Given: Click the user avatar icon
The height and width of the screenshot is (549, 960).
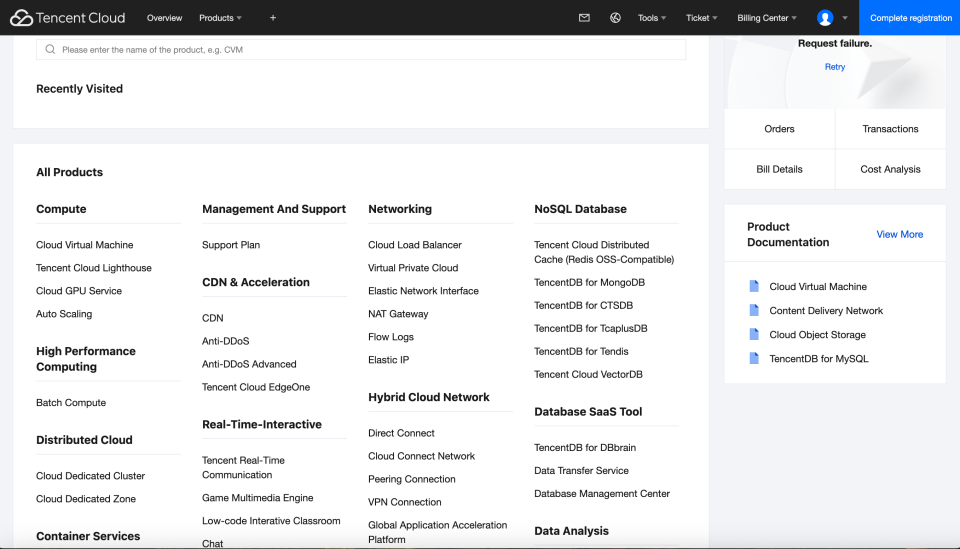Looking at the screenshot, I should click(x=825, y=18).
